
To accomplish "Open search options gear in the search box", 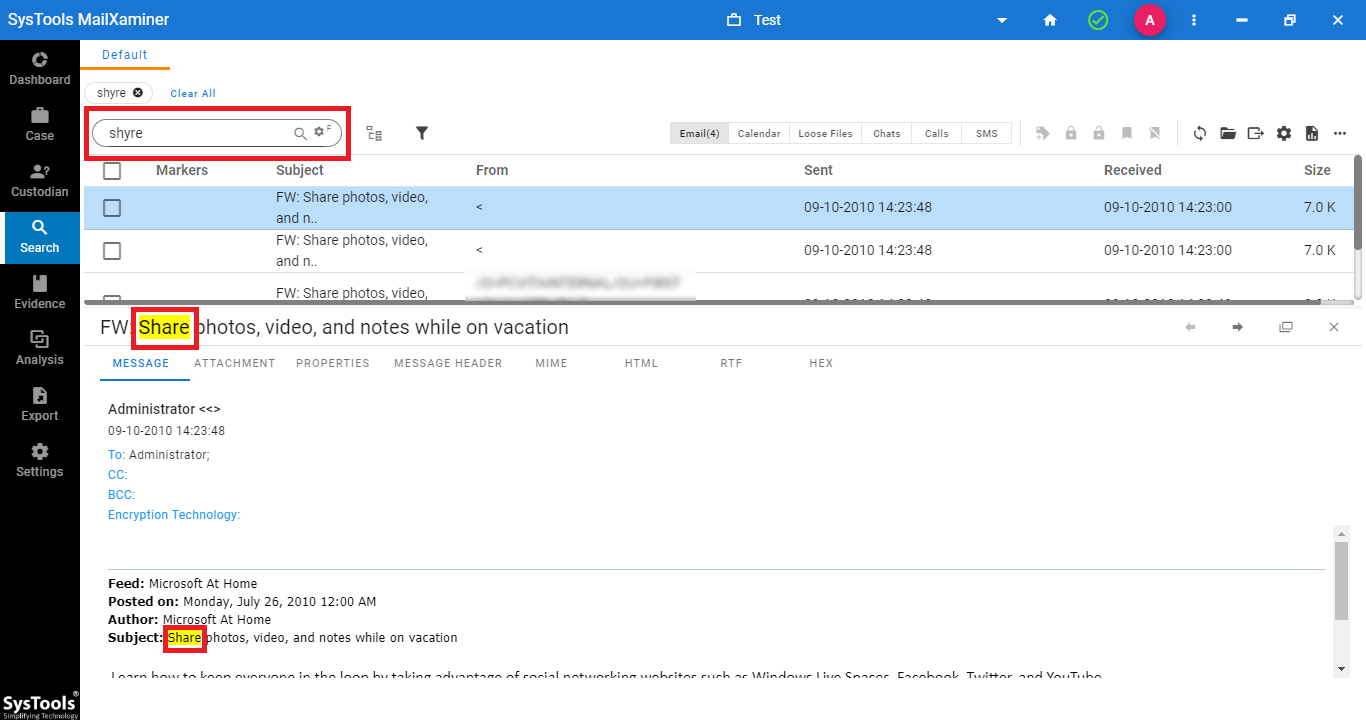I will pyautogui.click(x=321, y=132).
